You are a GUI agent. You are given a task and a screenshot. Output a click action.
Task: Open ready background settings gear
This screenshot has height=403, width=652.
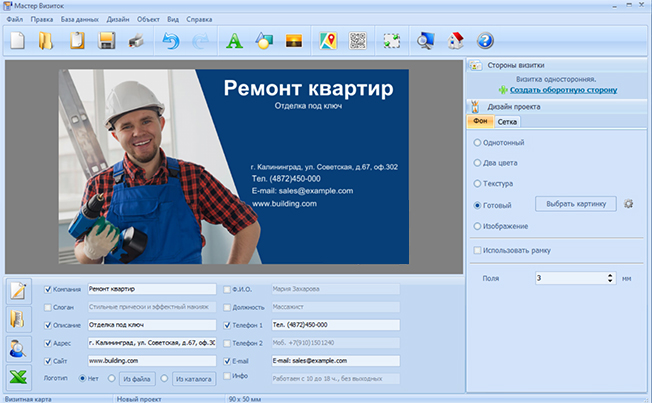coord(629,204)
